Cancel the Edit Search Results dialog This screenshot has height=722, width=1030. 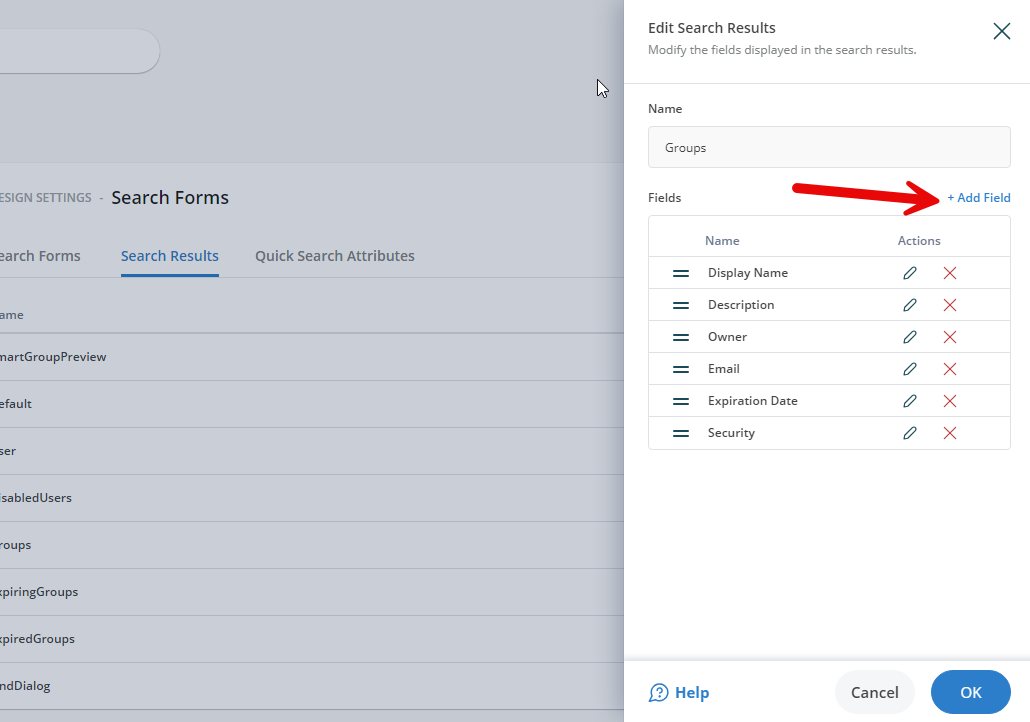[x=874, y=692]
